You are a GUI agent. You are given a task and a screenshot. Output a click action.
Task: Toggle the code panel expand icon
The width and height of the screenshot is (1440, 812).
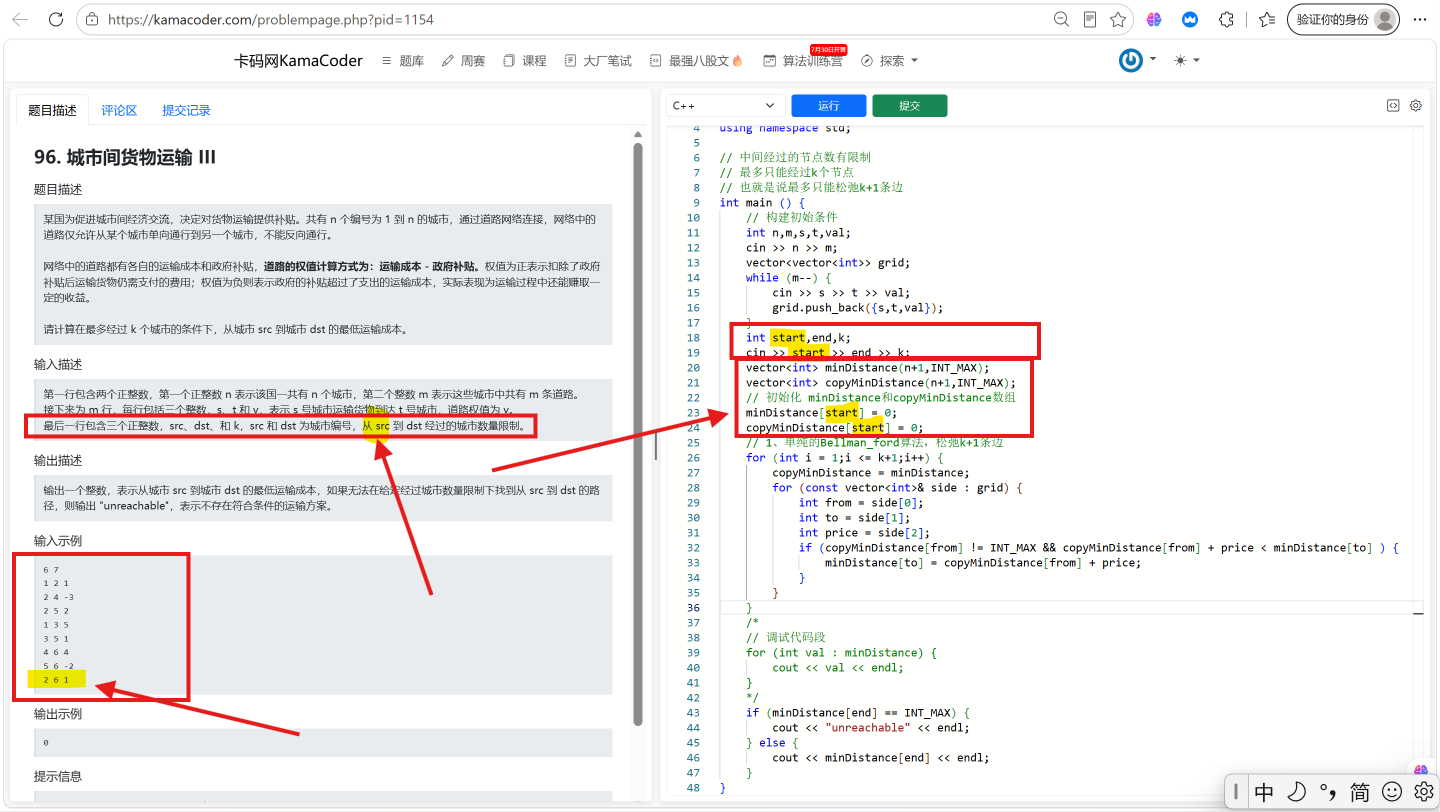(x=1392, y=105)
